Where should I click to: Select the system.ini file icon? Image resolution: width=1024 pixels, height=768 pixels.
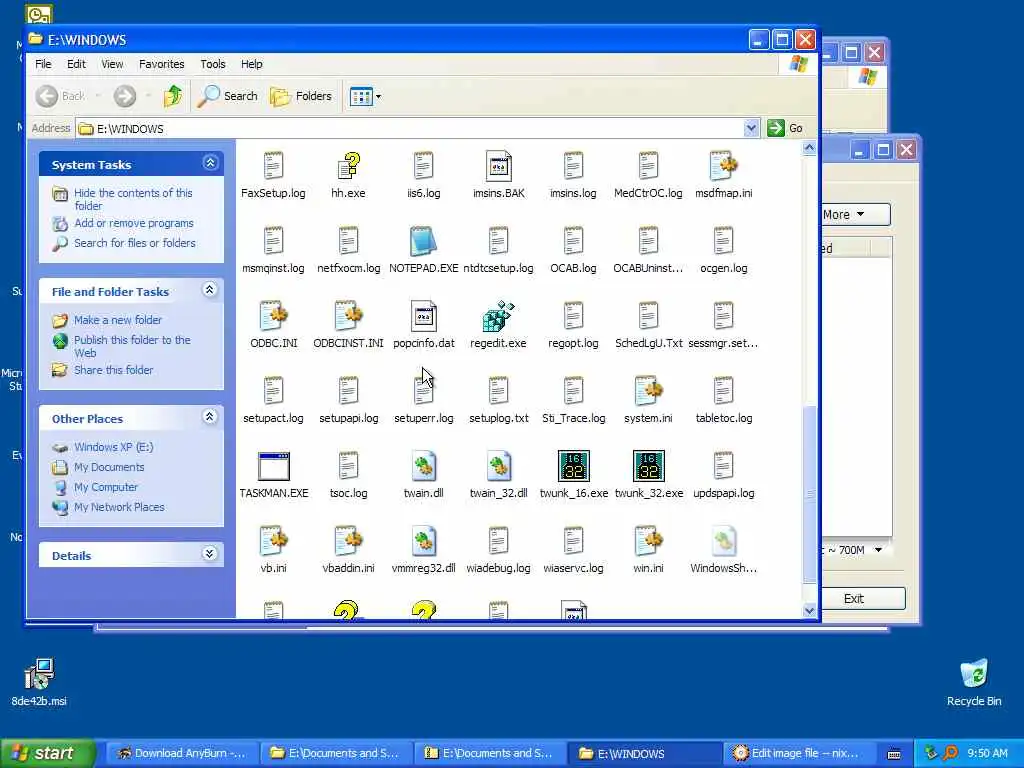pyautogui.click(x=648, y=391)
